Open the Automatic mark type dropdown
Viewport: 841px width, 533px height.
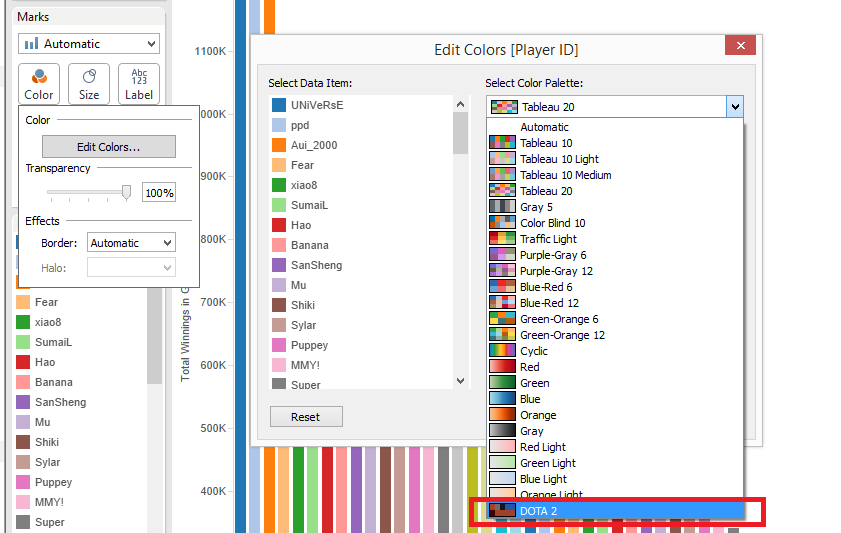pyautogui.click(x=89, y=44)
